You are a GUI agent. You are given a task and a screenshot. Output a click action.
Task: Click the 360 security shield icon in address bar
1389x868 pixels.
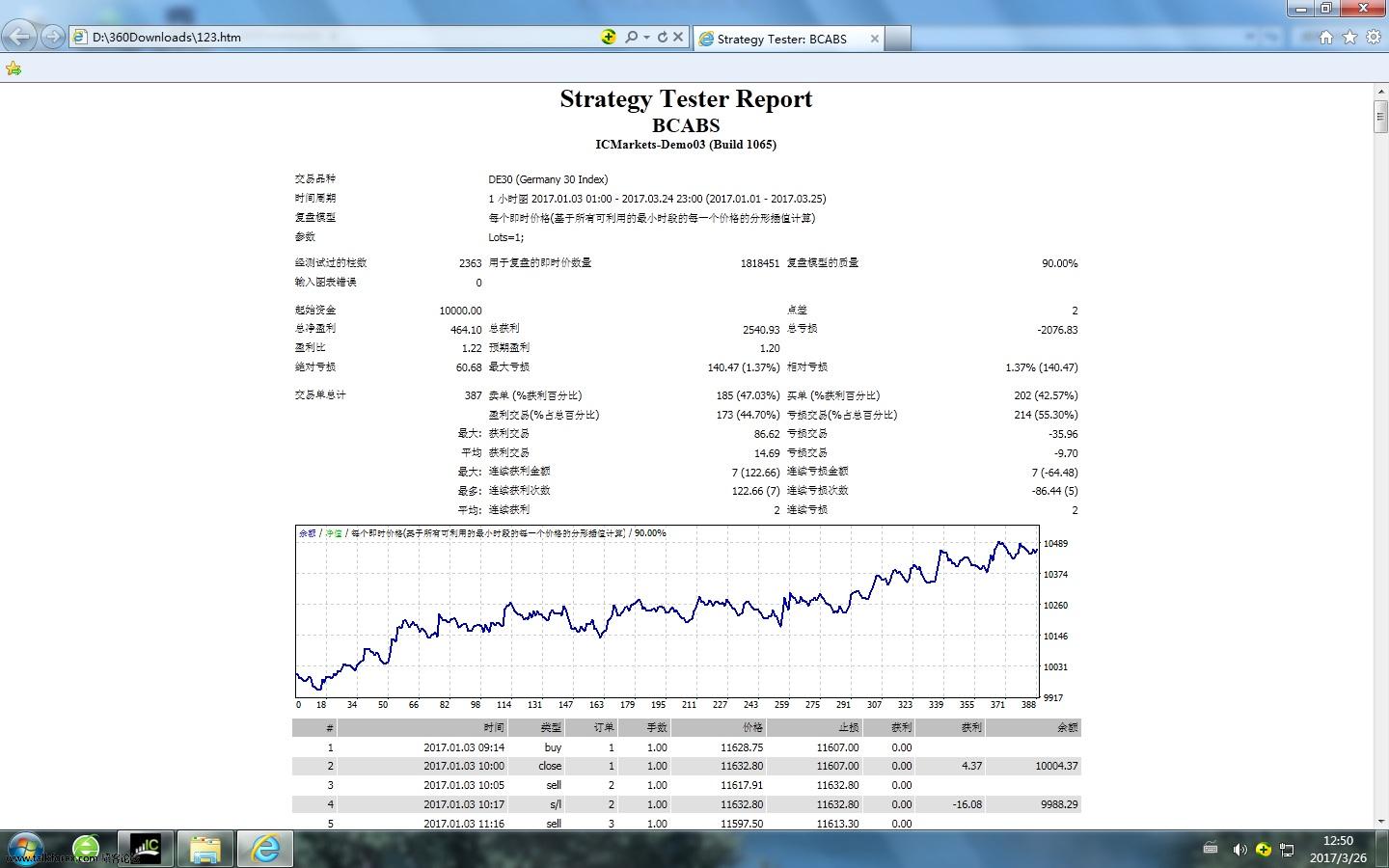(x=608, y=37)
